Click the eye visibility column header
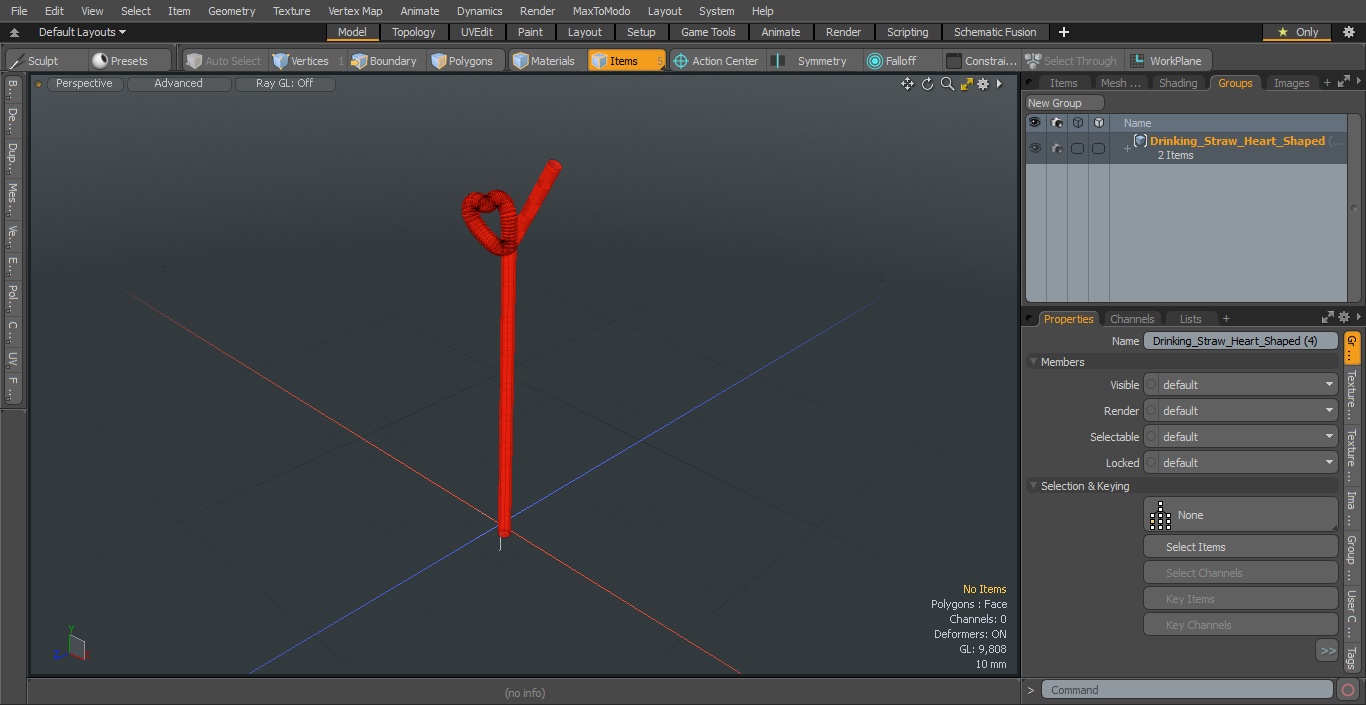The image size is (1366, 705). coord(1034,123)
